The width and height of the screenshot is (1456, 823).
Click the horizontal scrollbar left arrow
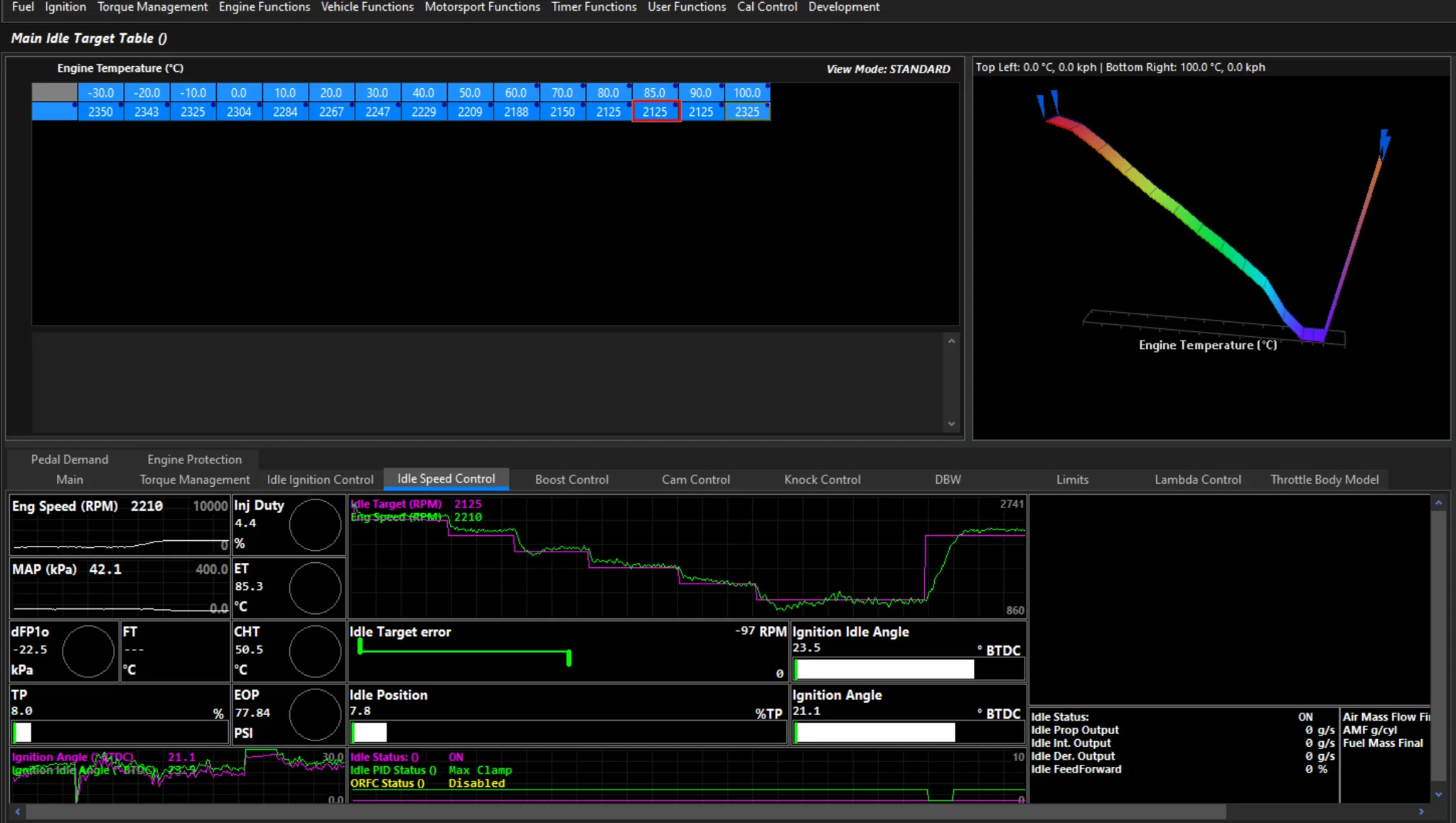tap(18, 812)
